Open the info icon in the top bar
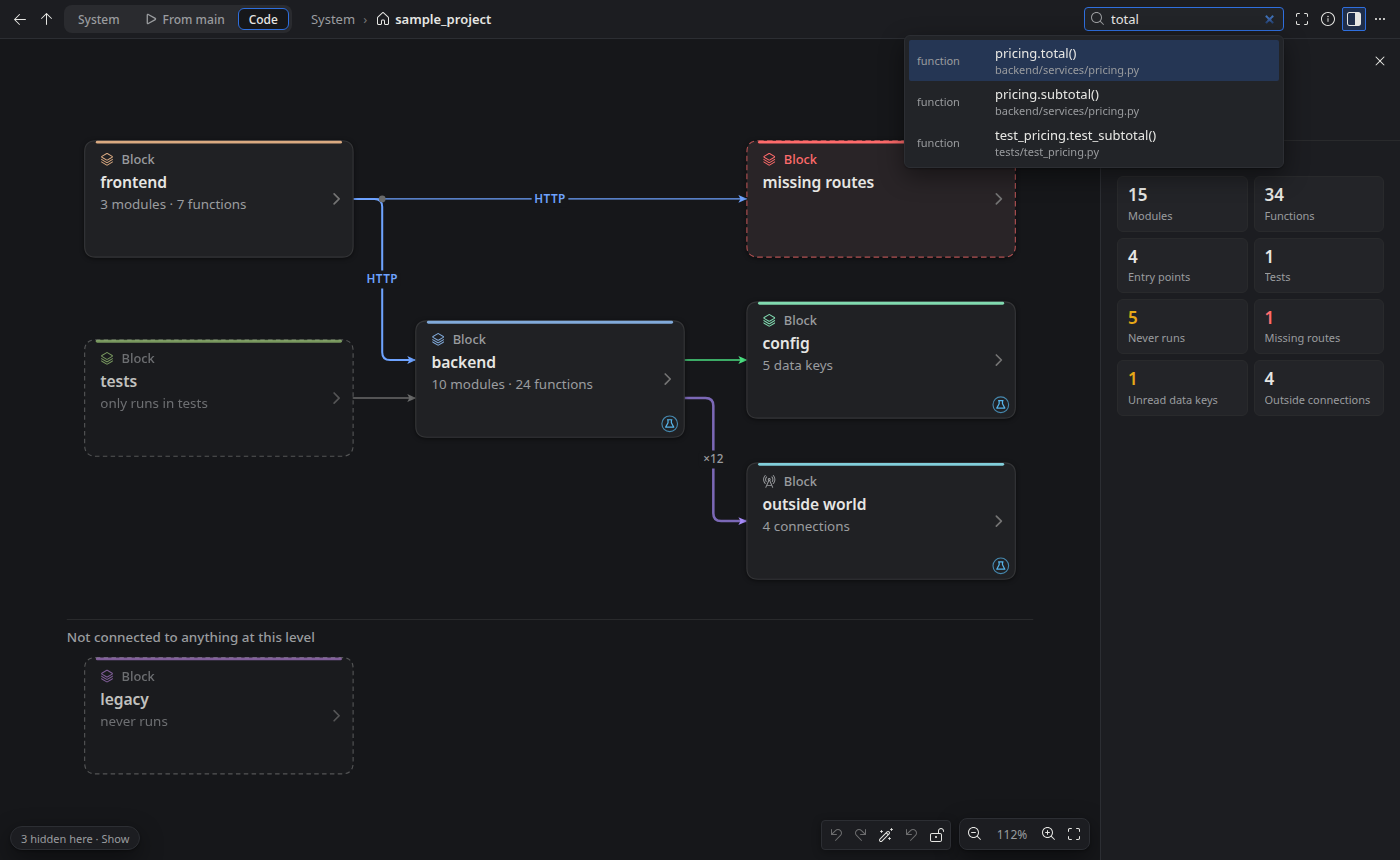 (1328, 19)
